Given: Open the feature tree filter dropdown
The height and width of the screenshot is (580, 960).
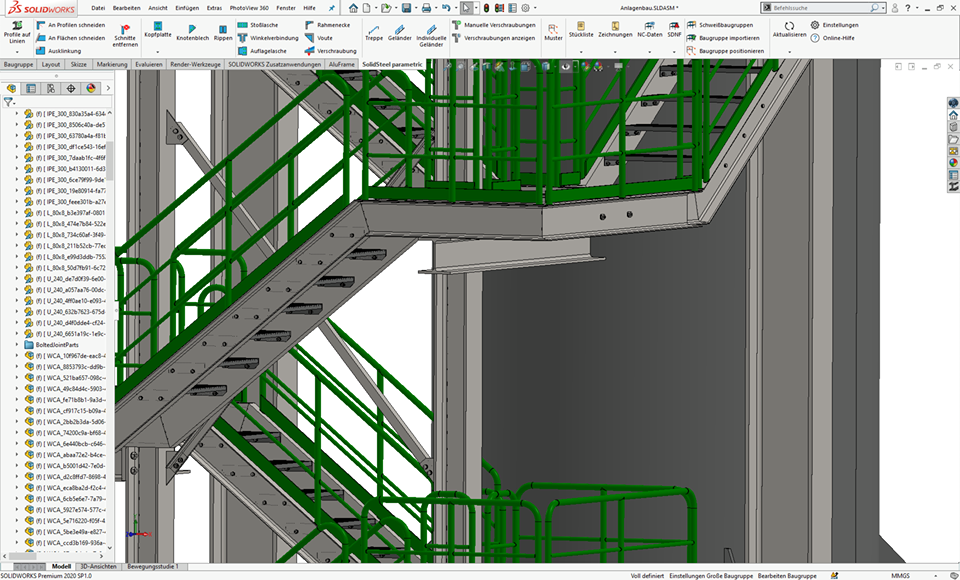Looking at the screenshot, I should (x=9, y=101).
